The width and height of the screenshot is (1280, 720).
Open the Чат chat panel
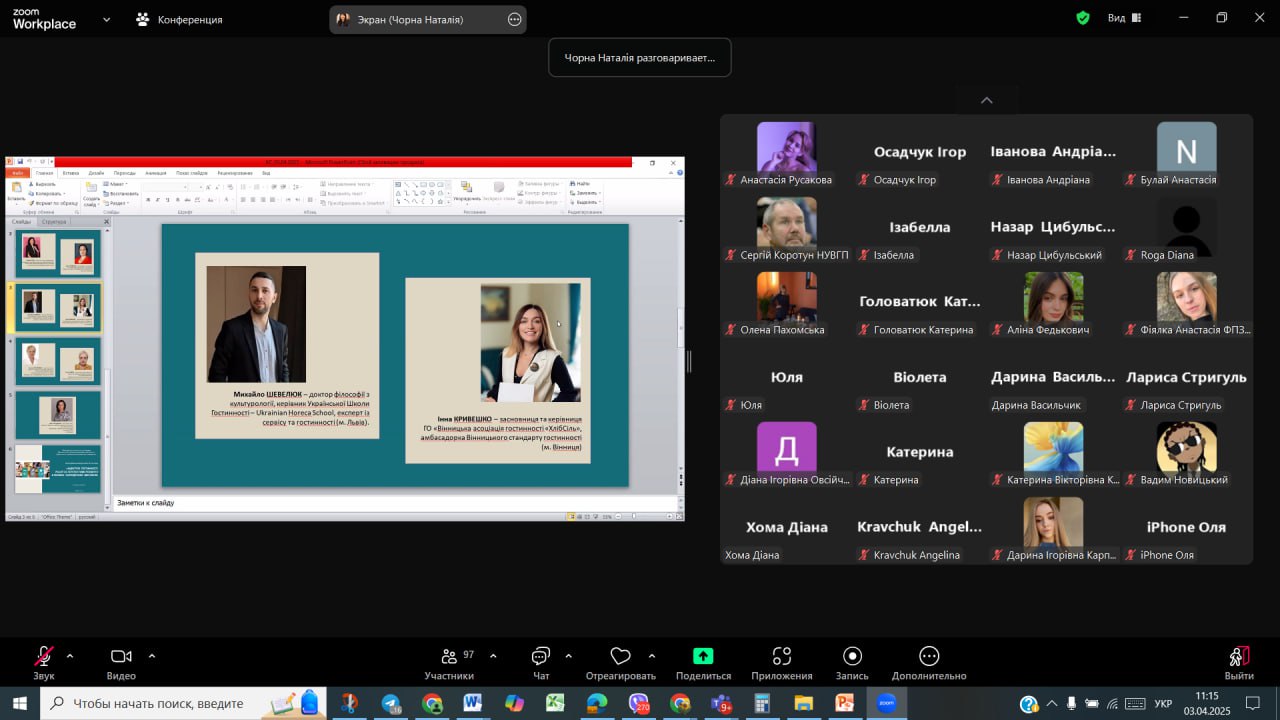(541, 657)
